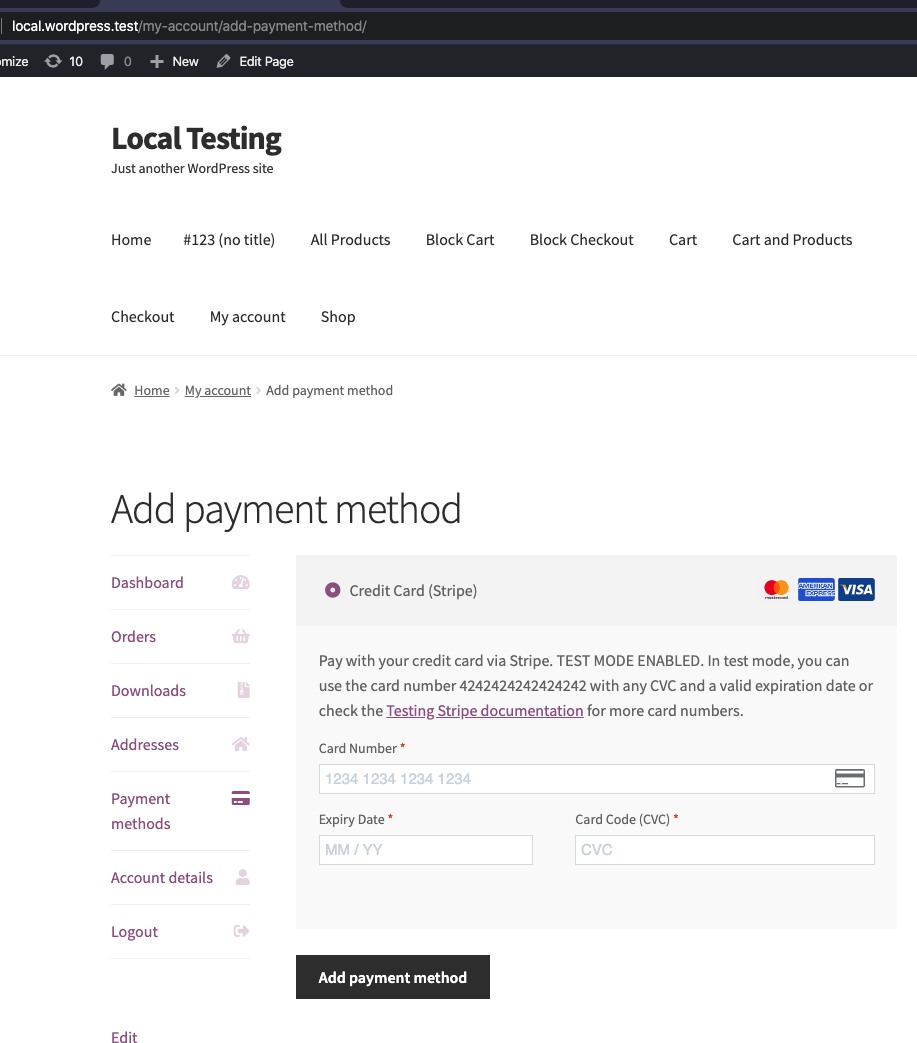This screenshot has height=1043, width=917.
Task: Select the Payment methods card icon in sidebar
Action: (x=240, y=798)
